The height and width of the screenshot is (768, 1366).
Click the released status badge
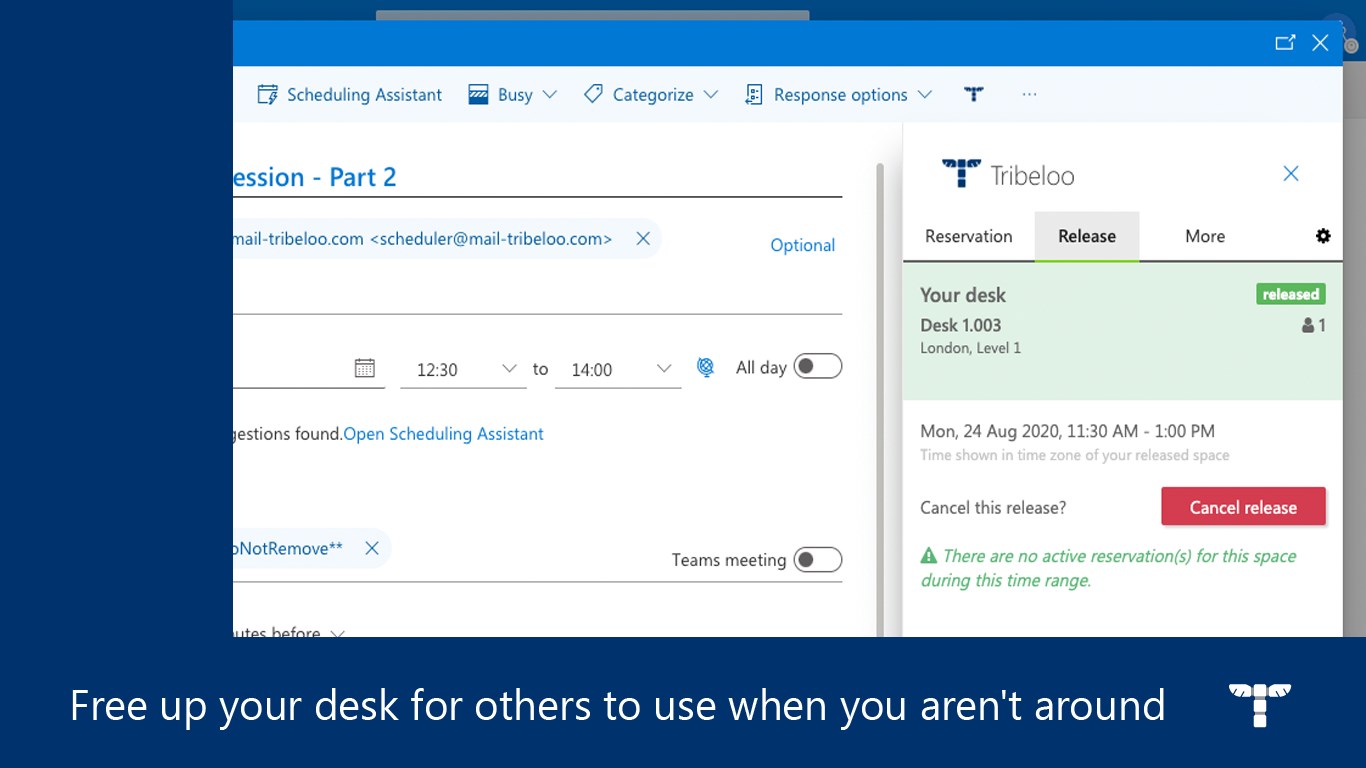tap(1291, 294)
